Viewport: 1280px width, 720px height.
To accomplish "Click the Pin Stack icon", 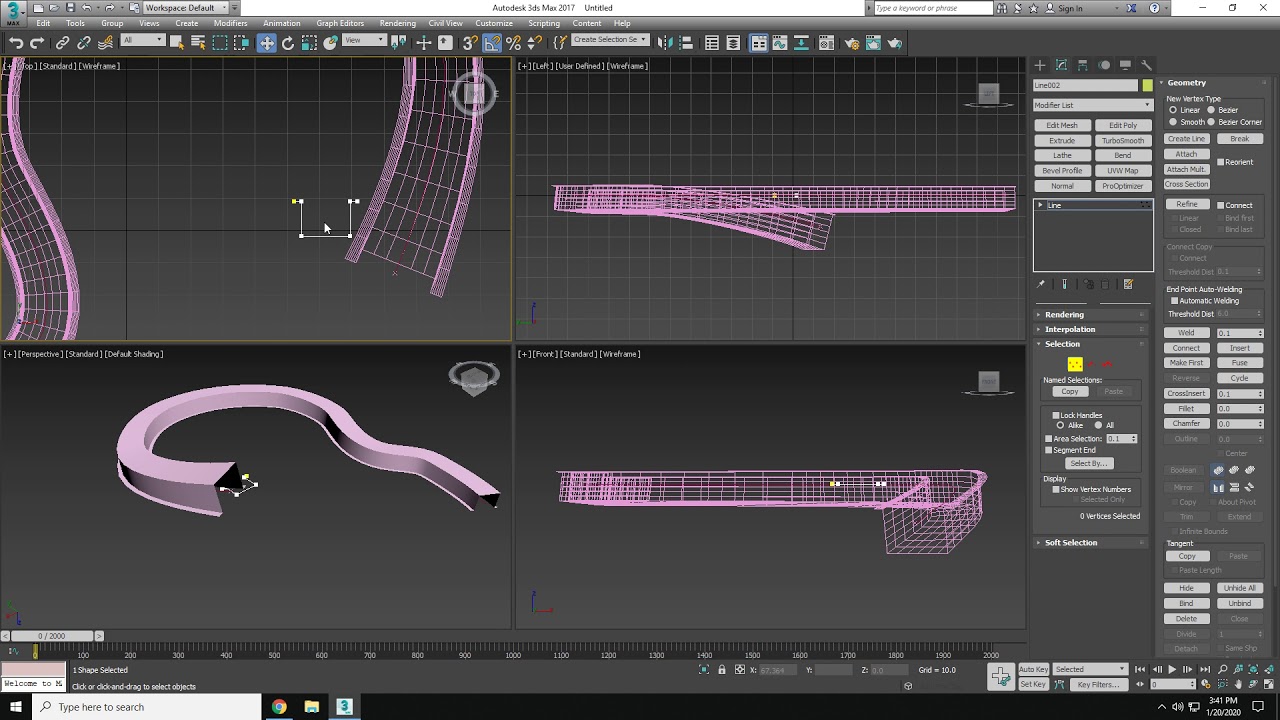I will tap(1041, 284).
